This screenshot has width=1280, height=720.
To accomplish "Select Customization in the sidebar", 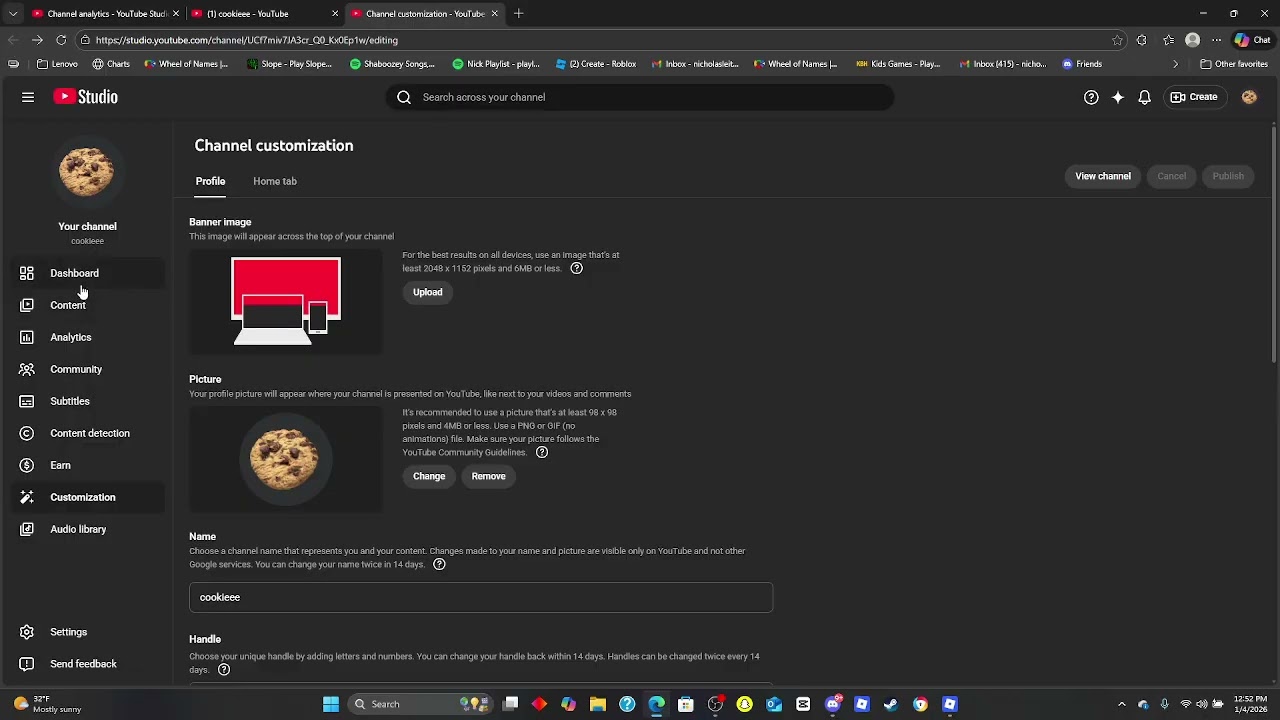I will 87,497.
